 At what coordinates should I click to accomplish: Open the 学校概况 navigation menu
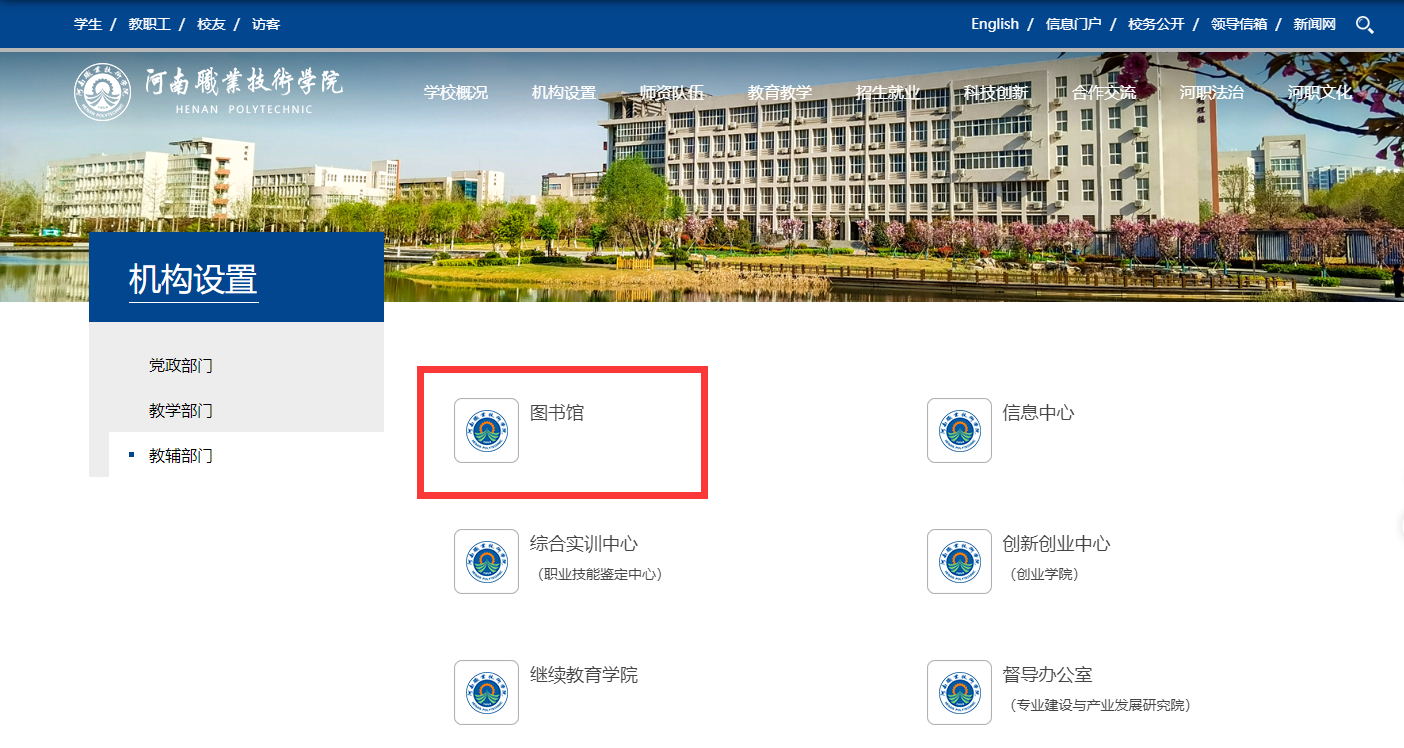pyautogui.click(x=455, y=93)
